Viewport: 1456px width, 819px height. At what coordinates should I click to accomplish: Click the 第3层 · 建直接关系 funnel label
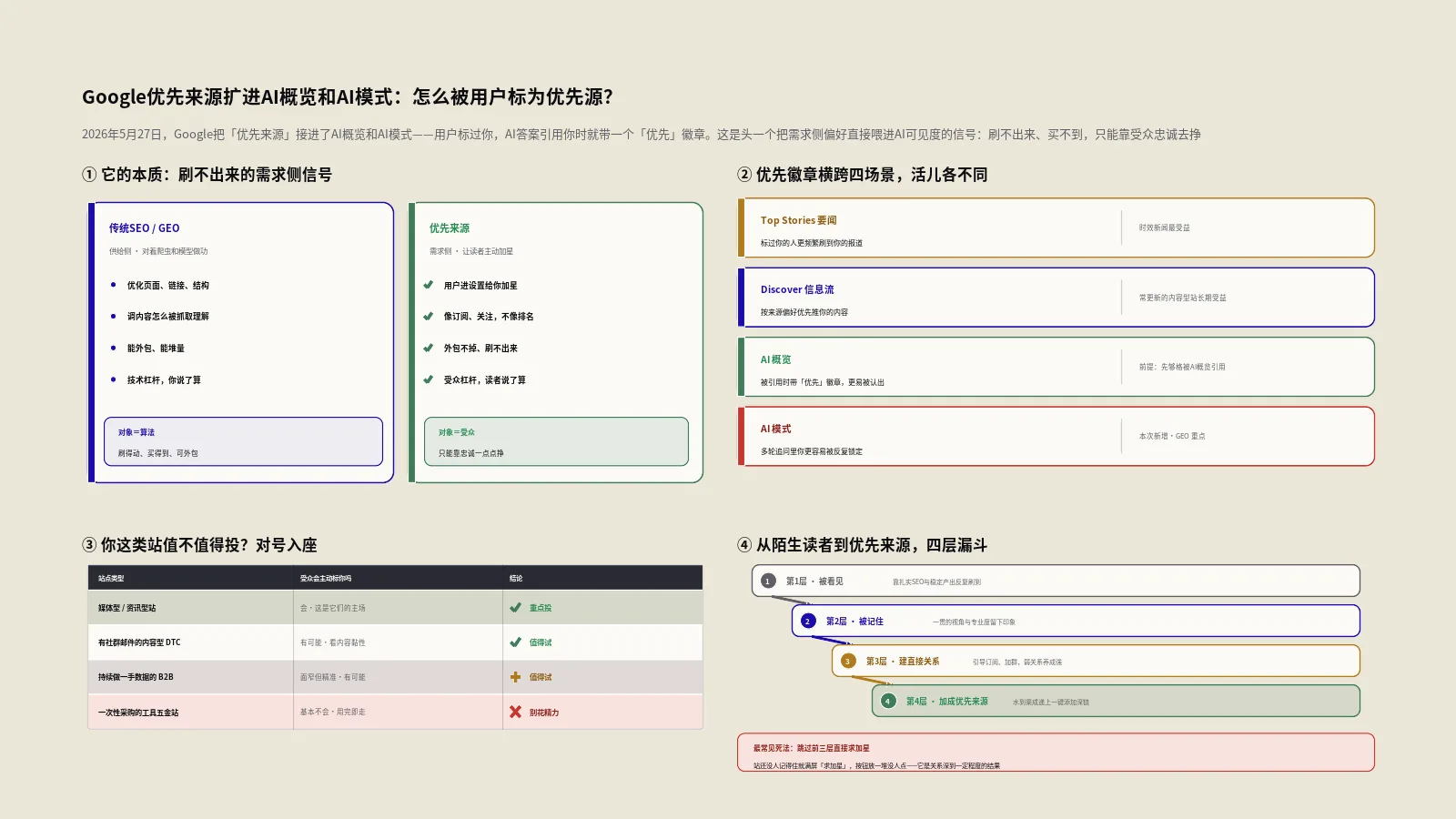[x=902, y=661]
